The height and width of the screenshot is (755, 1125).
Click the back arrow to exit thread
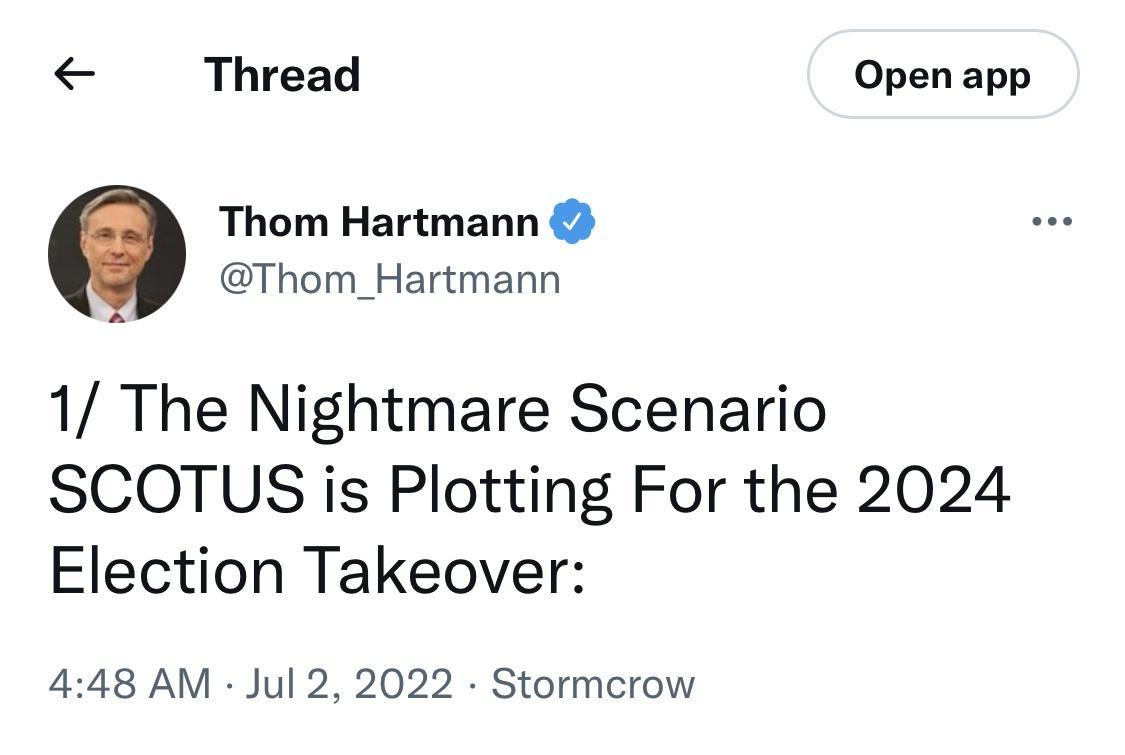point(75,72)
